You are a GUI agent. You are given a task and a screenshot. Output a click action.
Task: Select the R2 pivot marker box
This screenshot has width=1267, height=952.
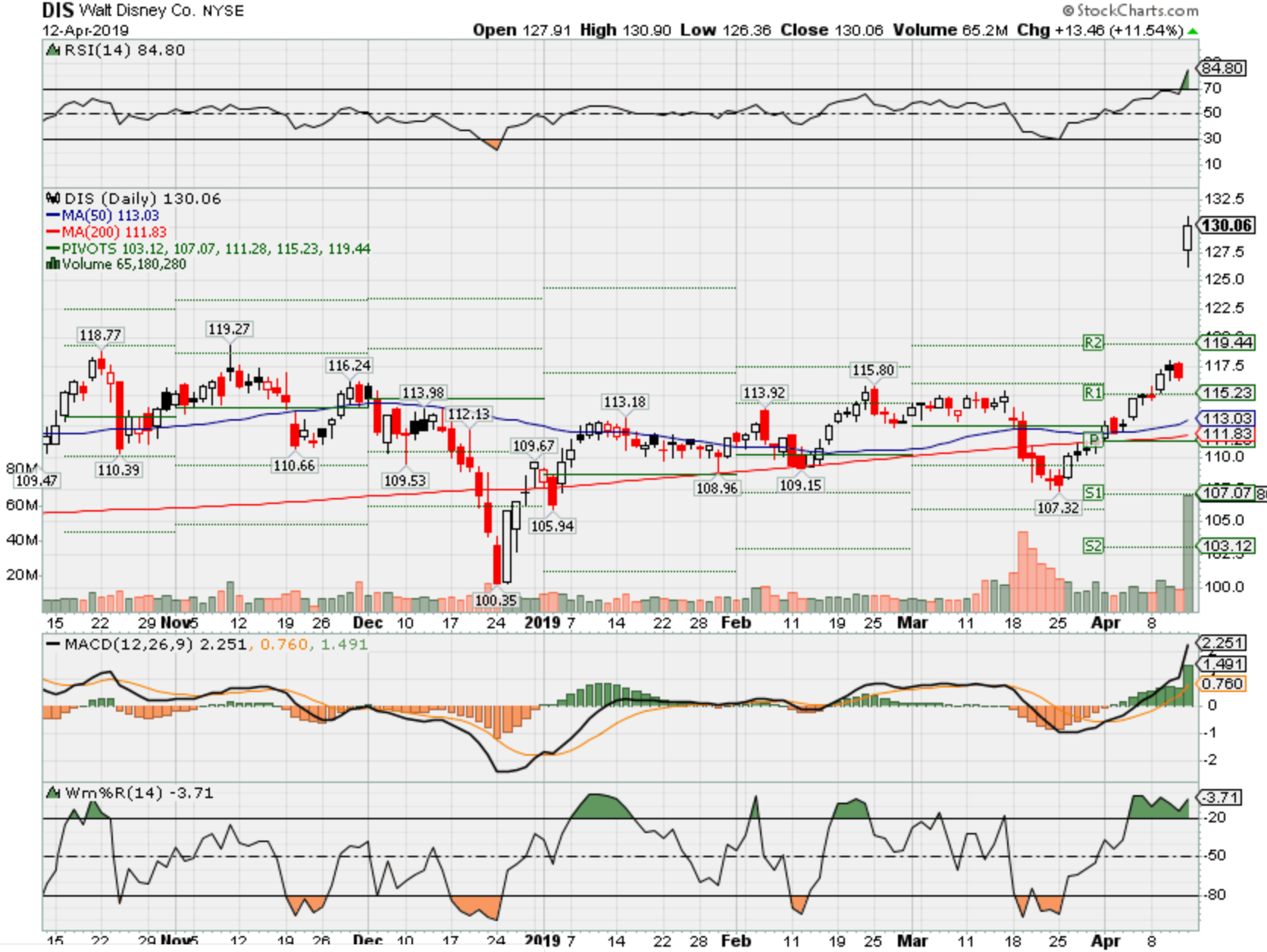click(x=1093, y=343)
